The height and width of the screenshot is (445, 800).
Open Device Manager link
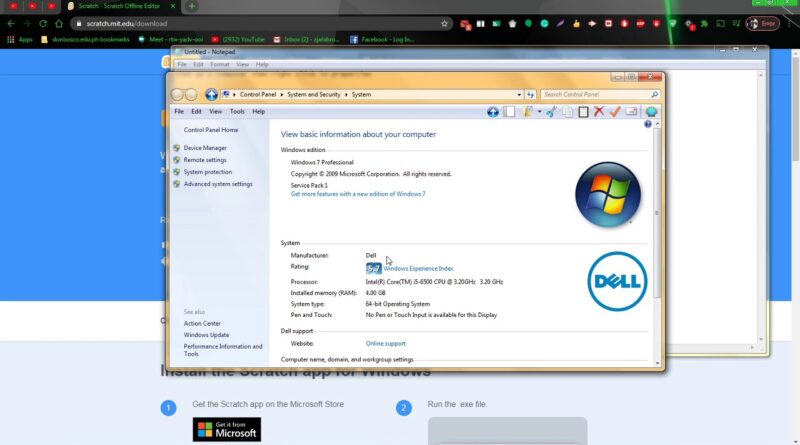point(205,148)
